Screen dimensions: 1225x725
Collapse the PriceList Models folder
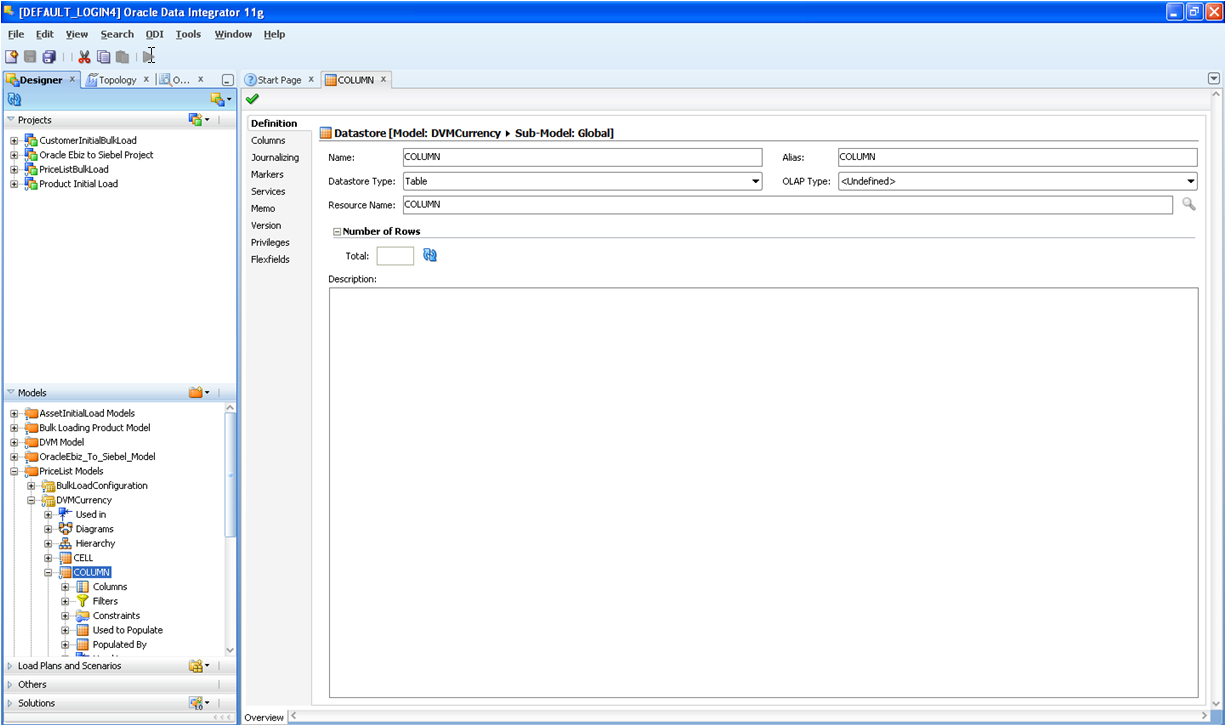(x=14, y=471)
